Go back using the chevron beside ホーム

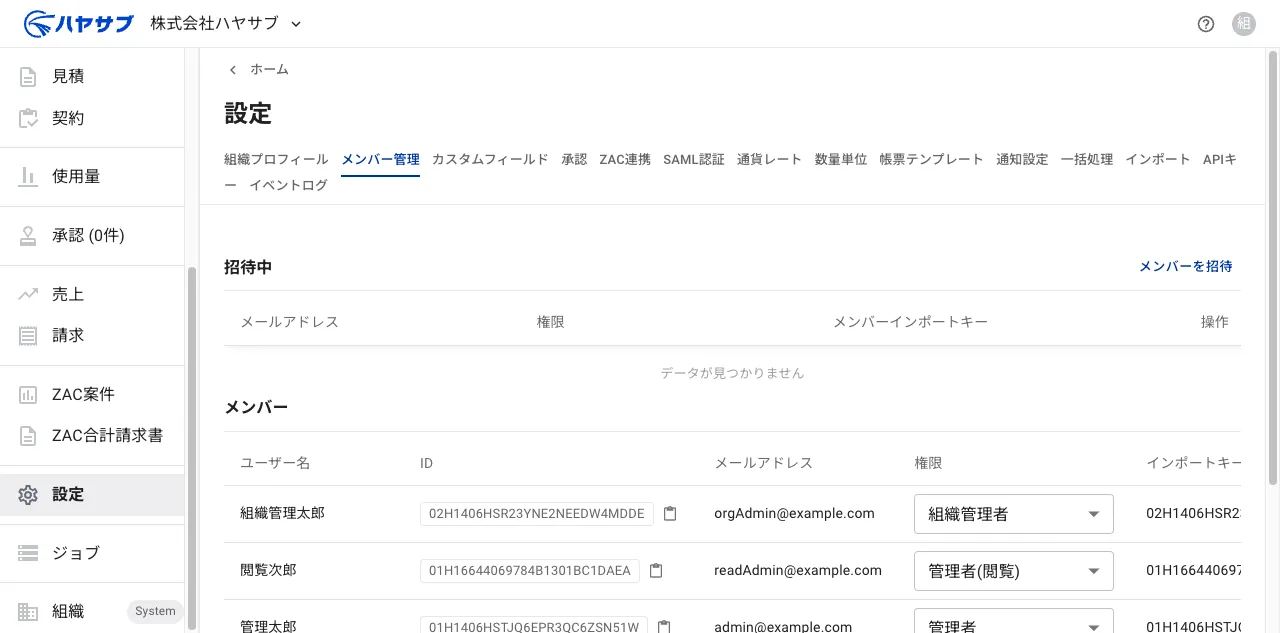(233, 70)
